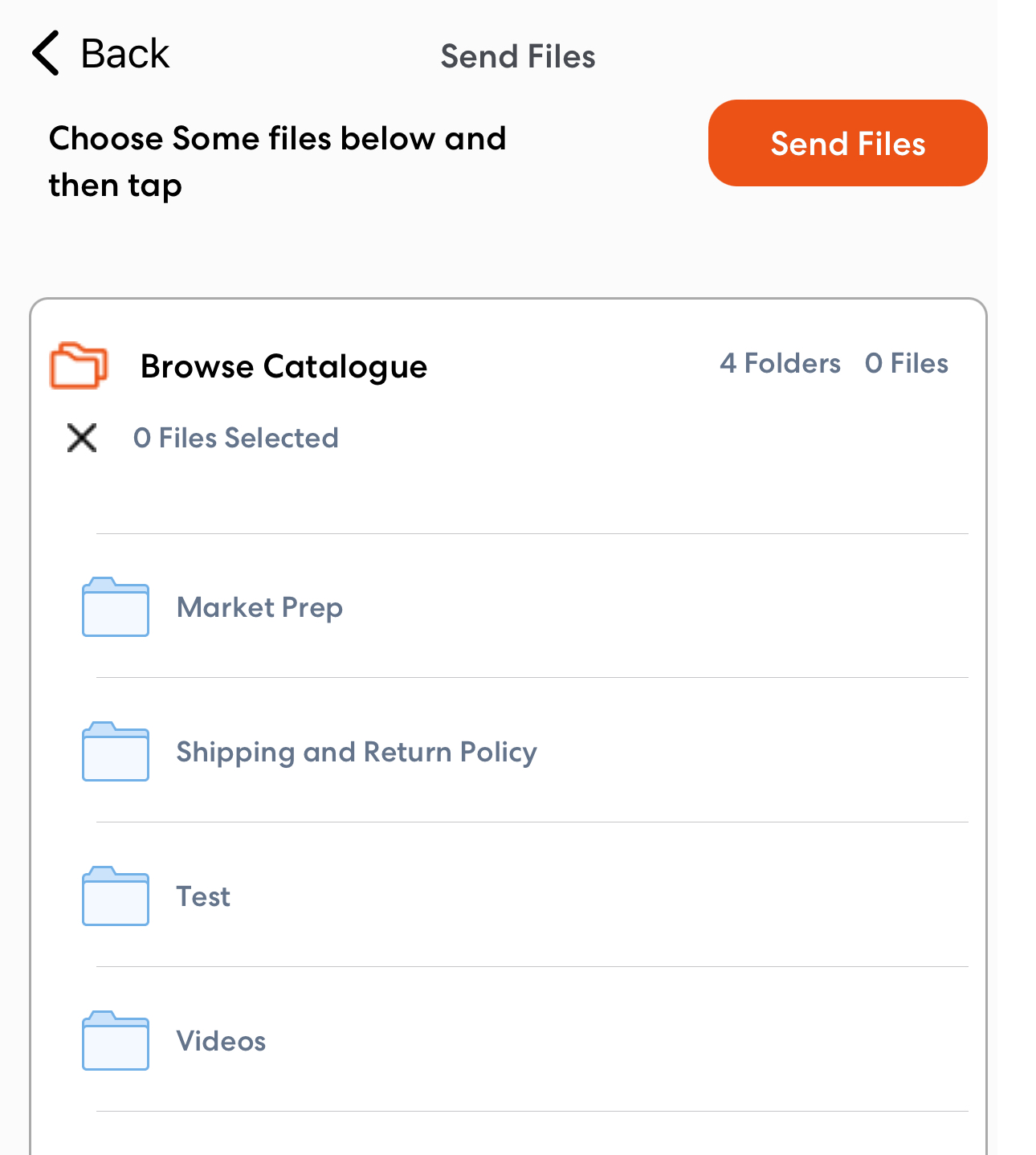This screenshot has height=1155, width=1036.
Task: Click the Market Prep folder icon
Action: click(116, 607)
